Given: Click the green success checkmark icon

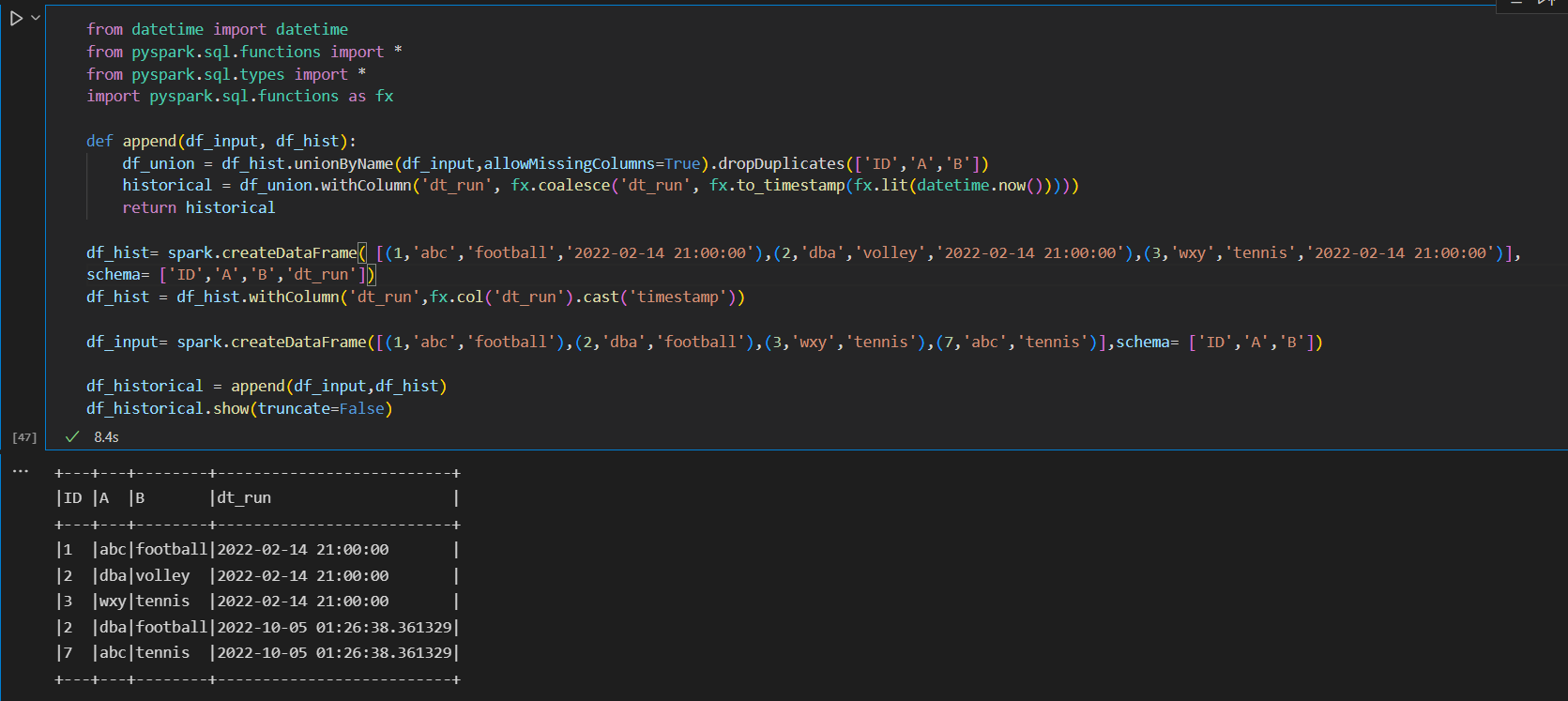Looking at the screenshot, I should point(72,437).
